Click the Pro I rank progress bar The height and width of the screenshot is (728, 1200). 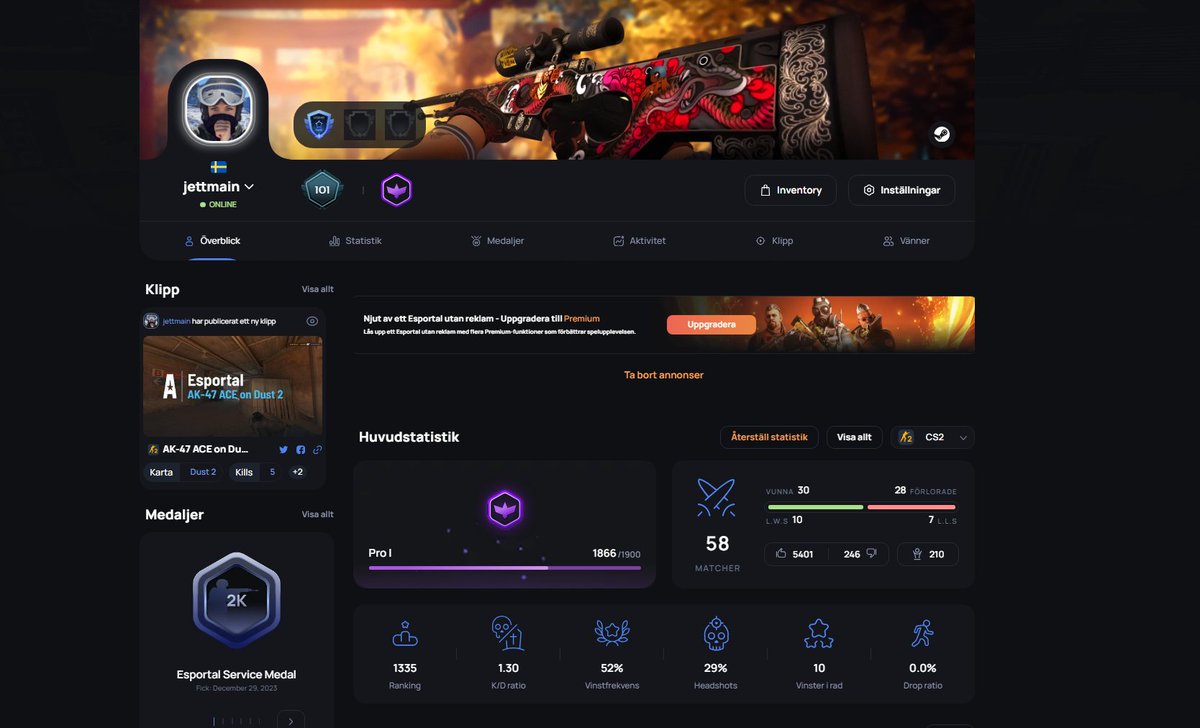(x=505, y=568)
